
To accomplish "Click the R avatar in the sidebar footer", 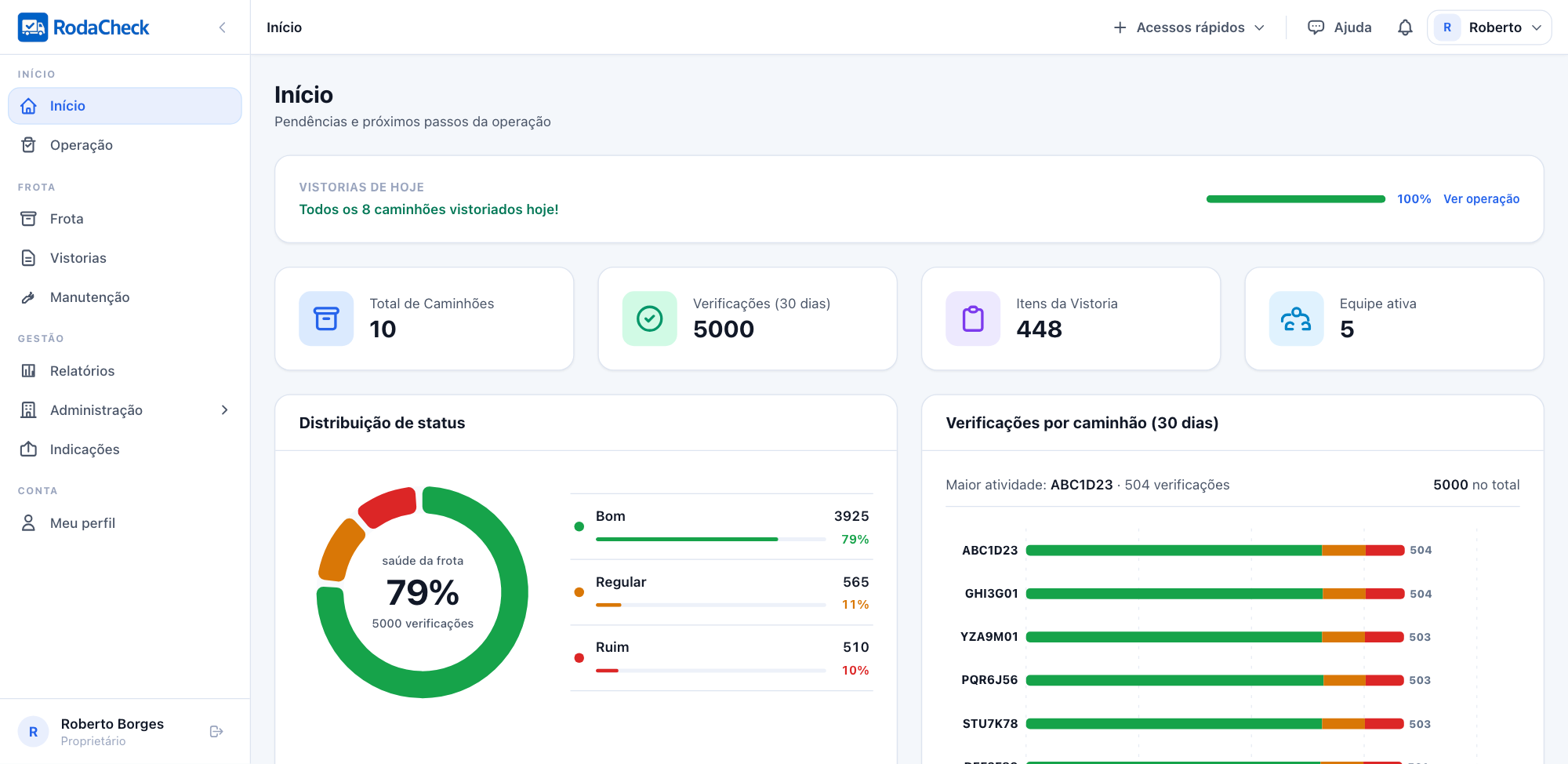I will tap(33, 732).
